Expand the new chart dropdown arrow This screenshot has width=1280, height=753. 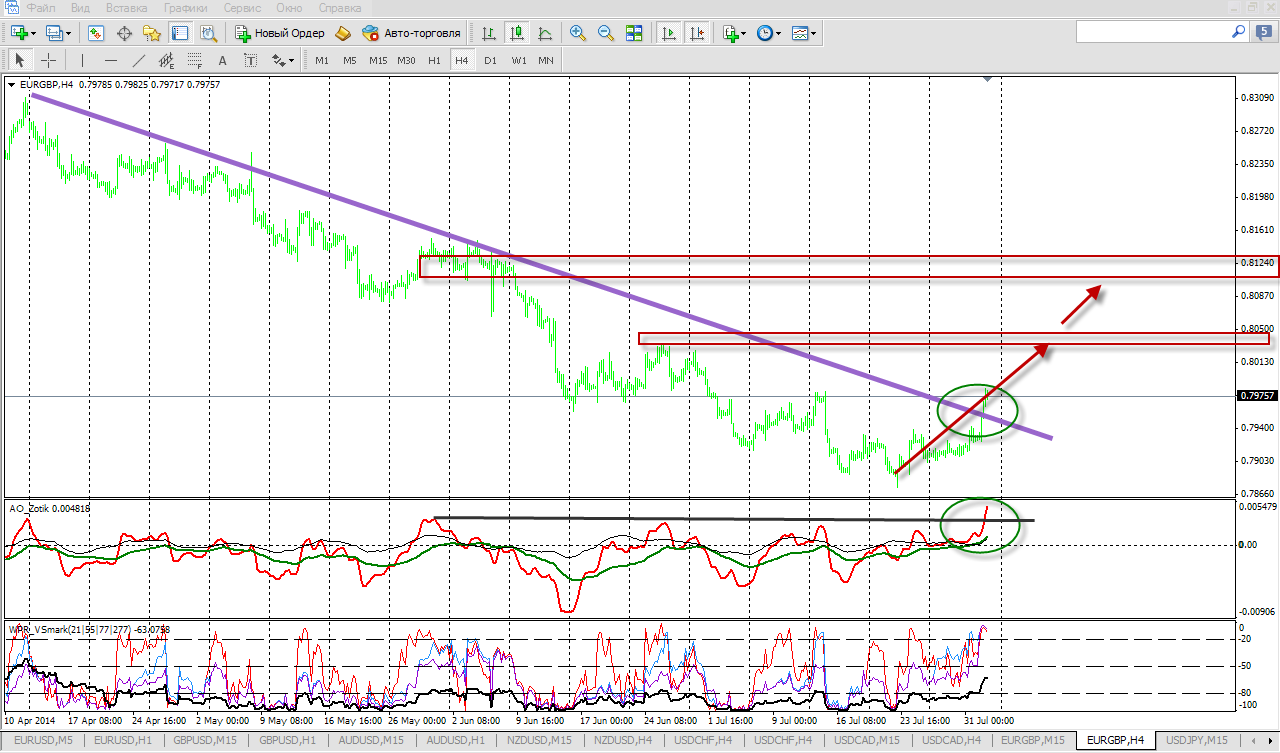[35, 33]
